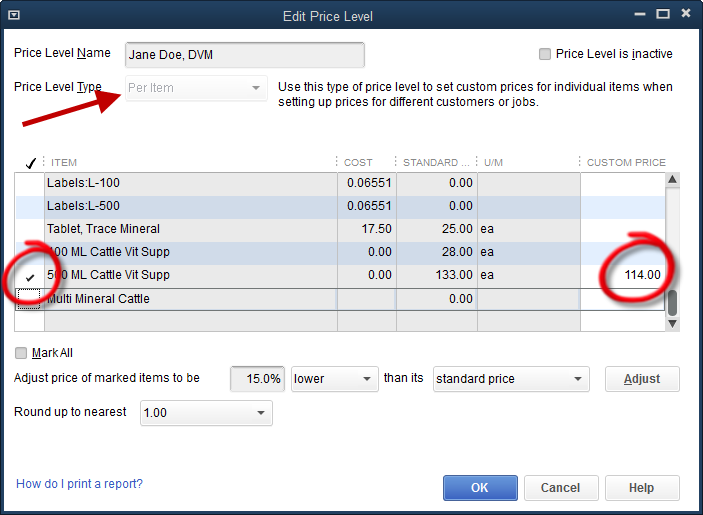The image size is (703, 515).
Task: Enable Price Level is inactive checkbox
Action: click(545, 54)
